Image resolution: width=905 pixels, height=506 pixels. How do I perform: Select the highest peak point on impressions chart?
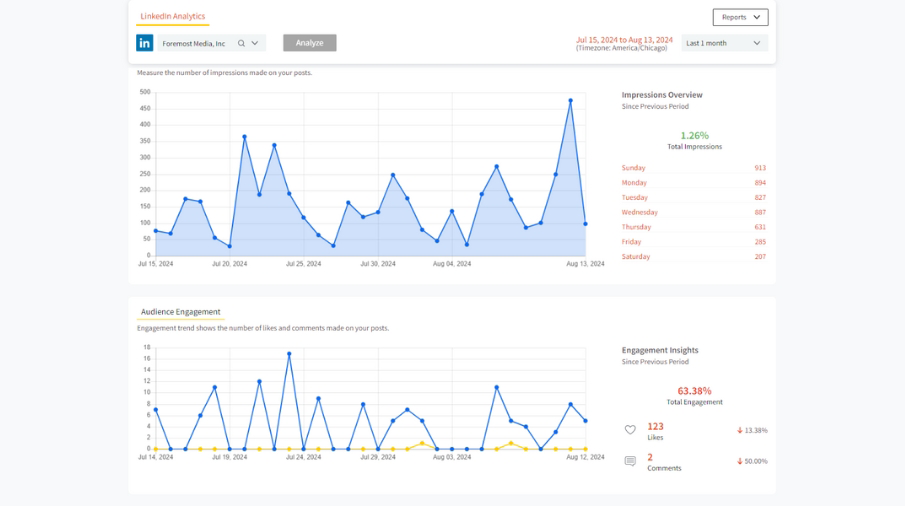571,100
